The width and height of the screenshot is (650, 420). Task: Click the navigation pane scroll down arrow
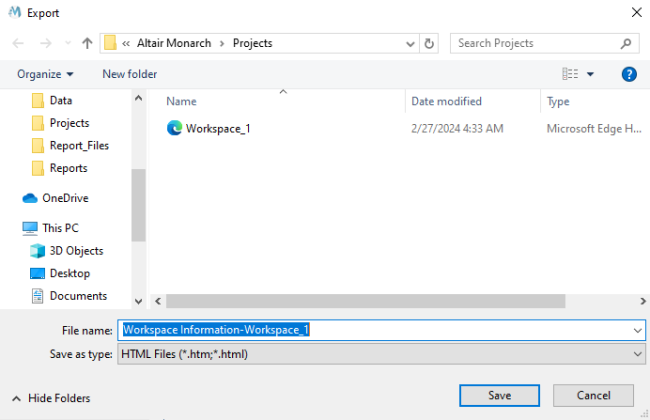click(138, 301)
